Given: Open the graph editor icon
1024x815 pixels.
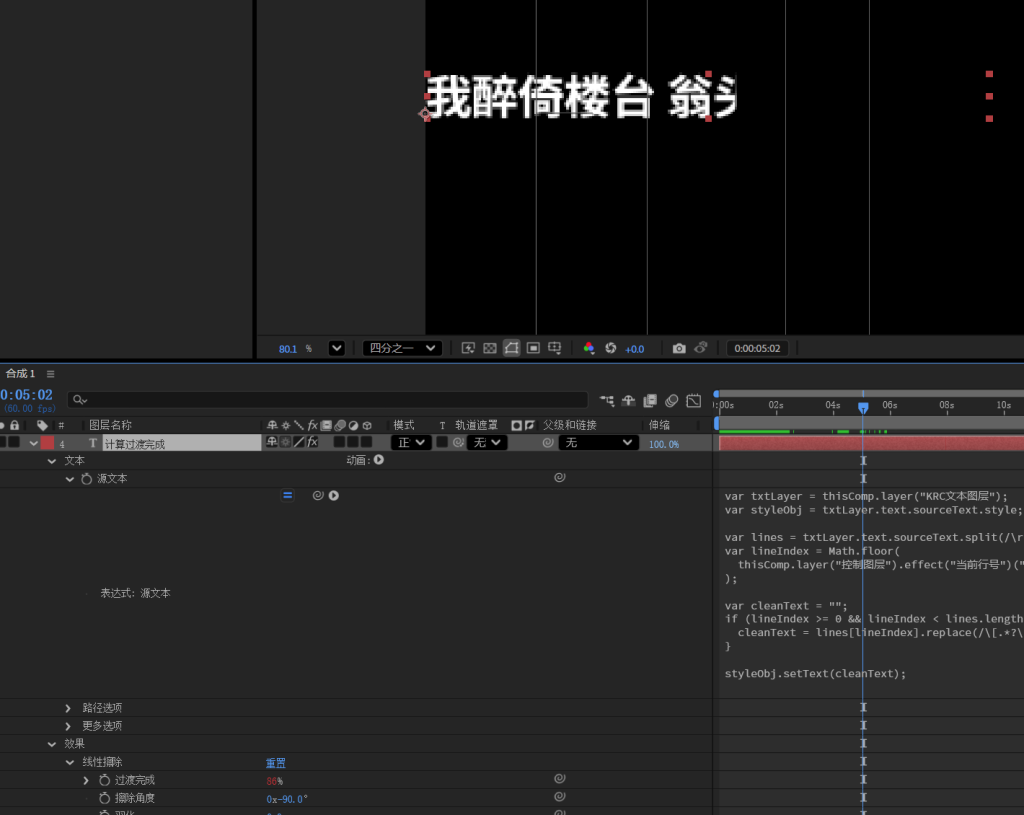Looking at the screenshot, I should point(693,400).
